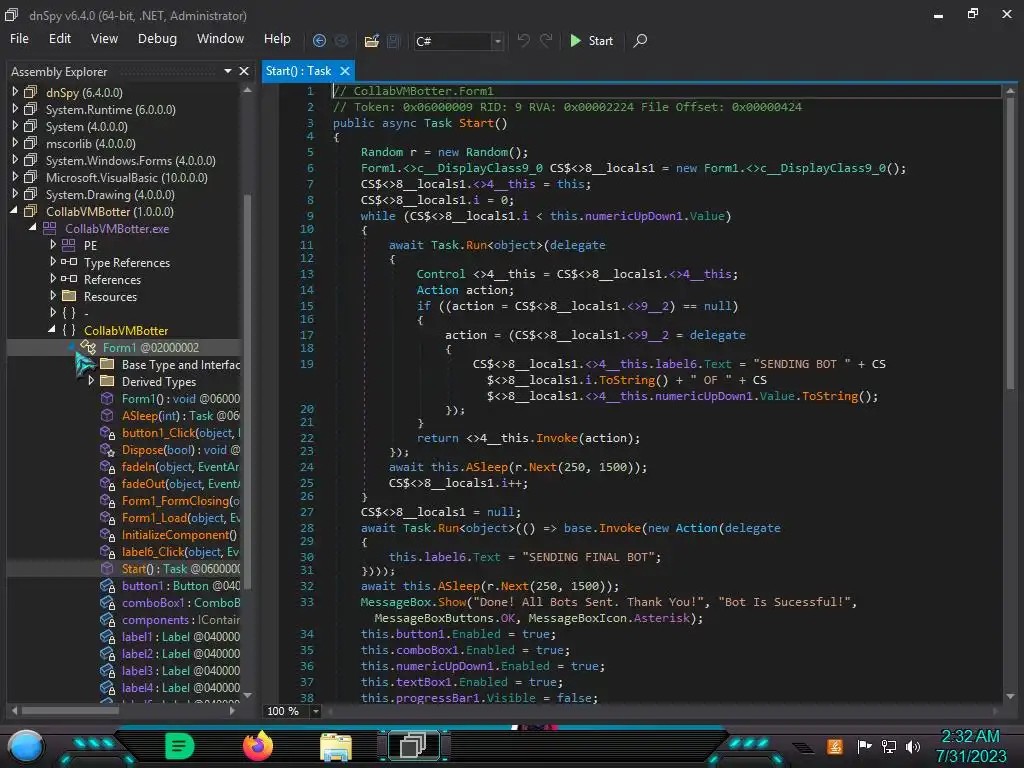This screenshot has height=768, width=1024.
Task: Click the button1_Click method icon
Action: click(107, 432)
